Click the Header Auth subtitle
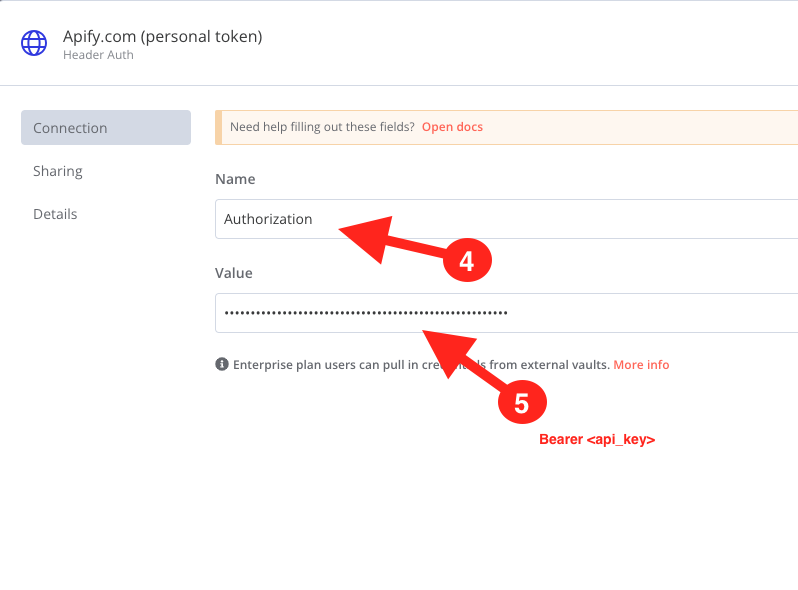Image resolution: width=798 pixels, height=590 pixels. pos(98,55)
